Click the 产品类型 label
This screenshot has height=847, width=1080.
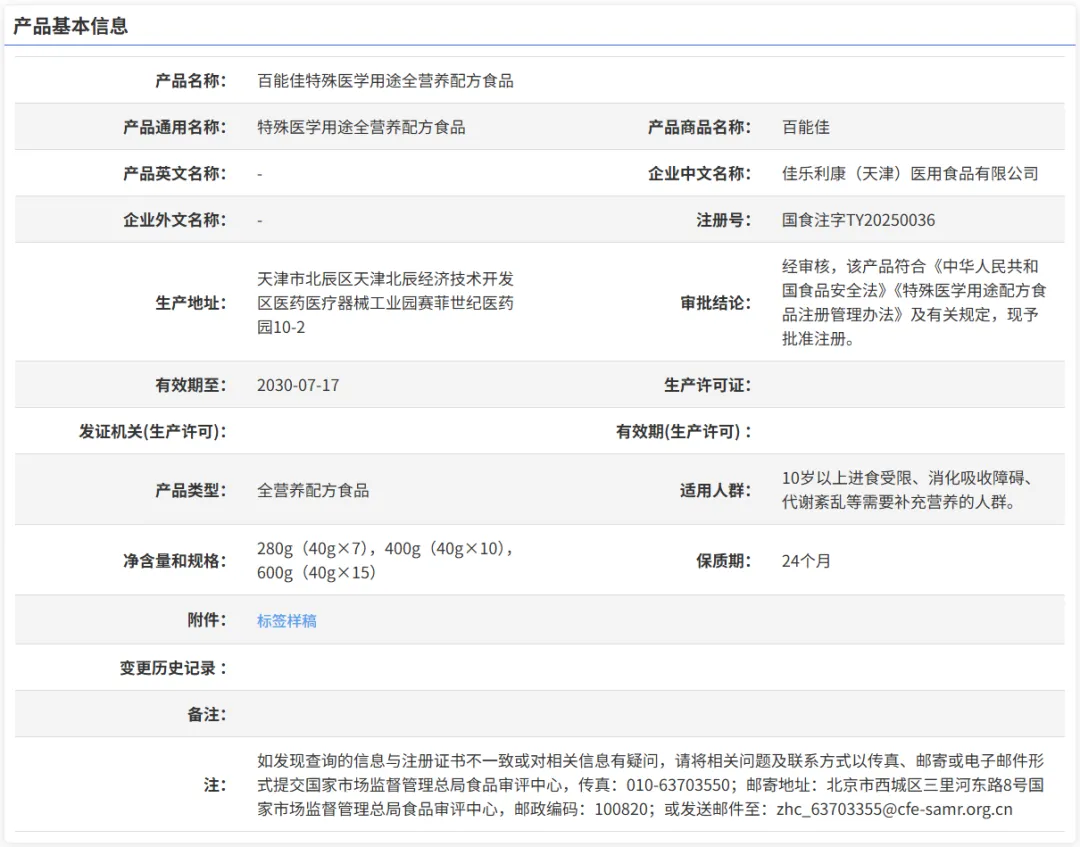(191, 490)
